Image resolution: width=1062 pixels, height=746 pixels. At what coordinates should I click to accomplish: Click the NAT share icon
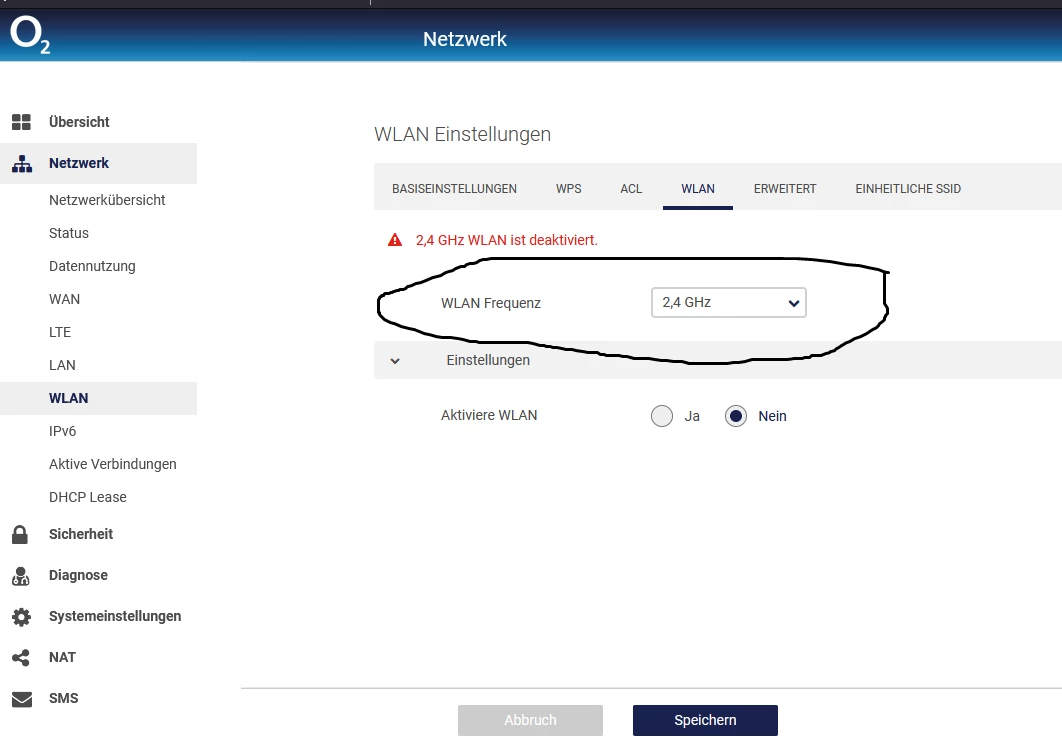pyautogui.click(x=21, y=658)
